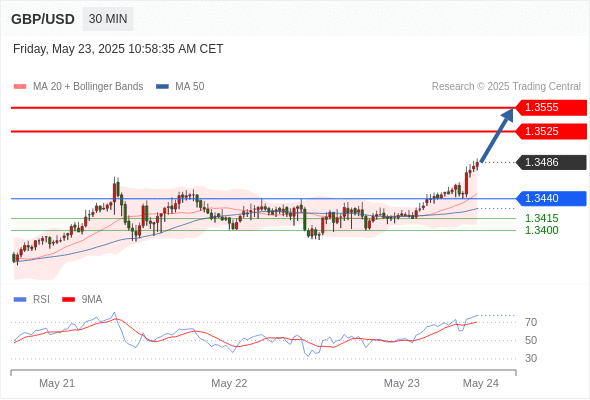590x400 pixels.
Task: Click the MA 50 blue legend swatch
Action: (162, 87)
